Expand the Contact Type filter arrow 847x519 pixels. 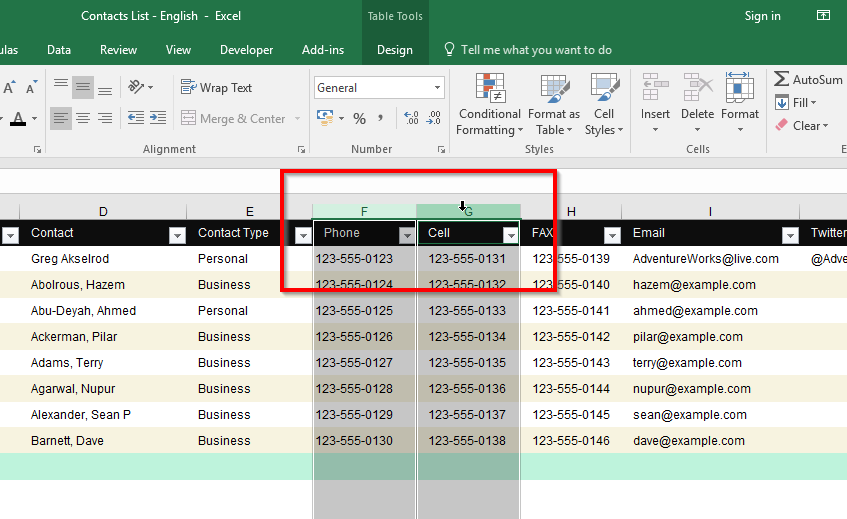tap(303, 235)
